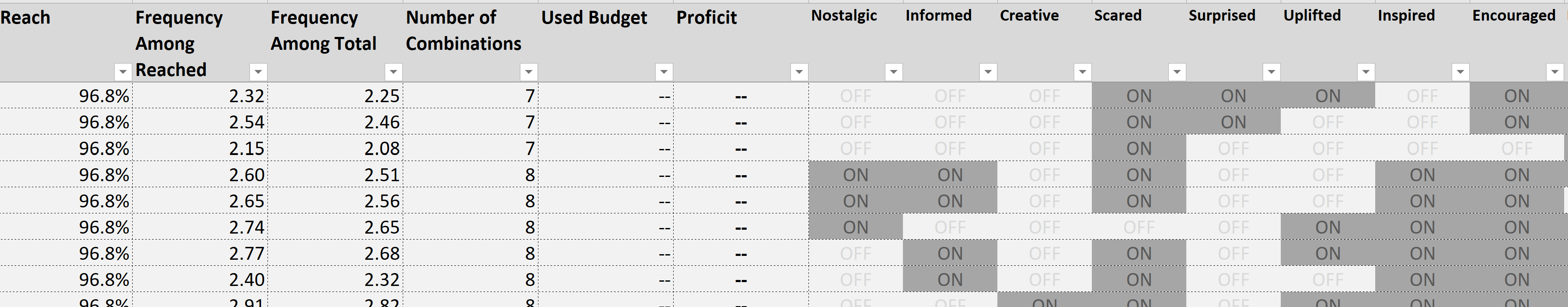
Task: Open the Surprised column filter arrow
Action: click(1271, 72)
